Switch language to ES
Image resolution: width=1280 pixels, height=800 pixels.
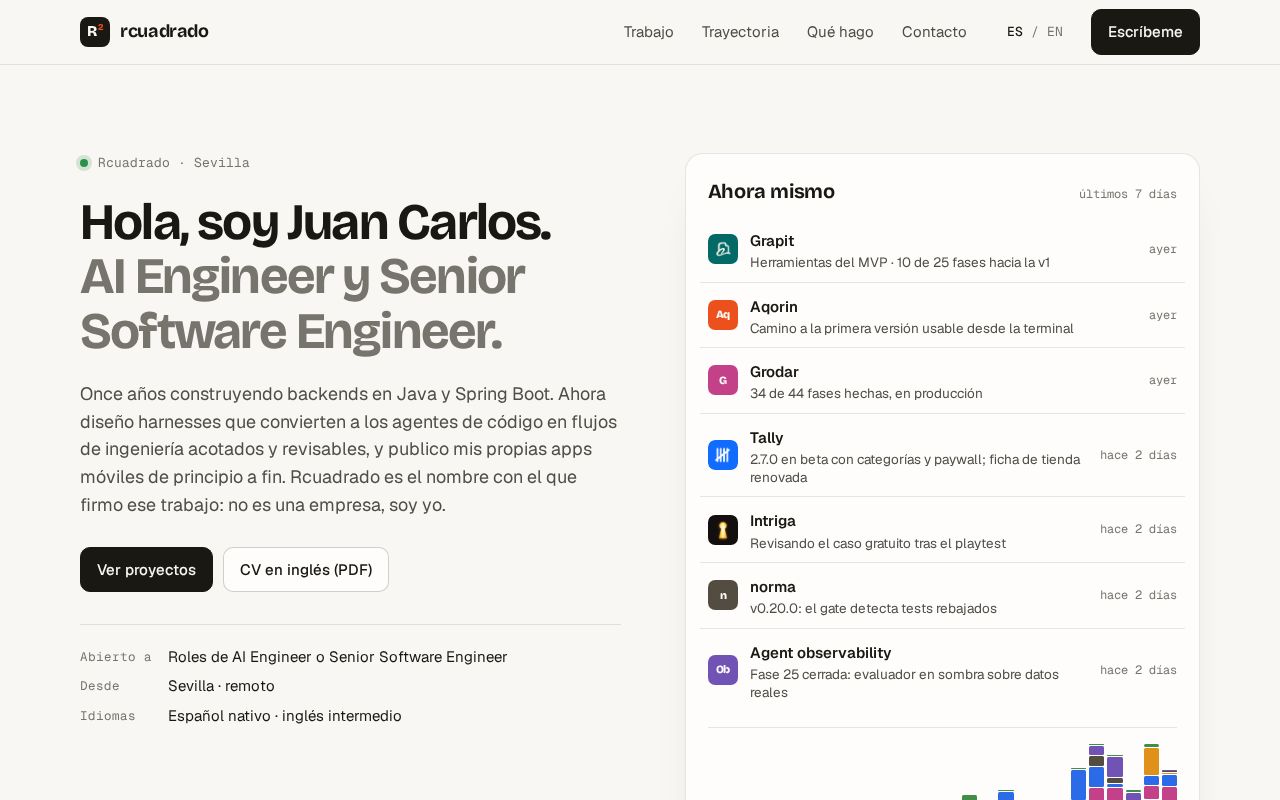click(x=1015, y=32)
